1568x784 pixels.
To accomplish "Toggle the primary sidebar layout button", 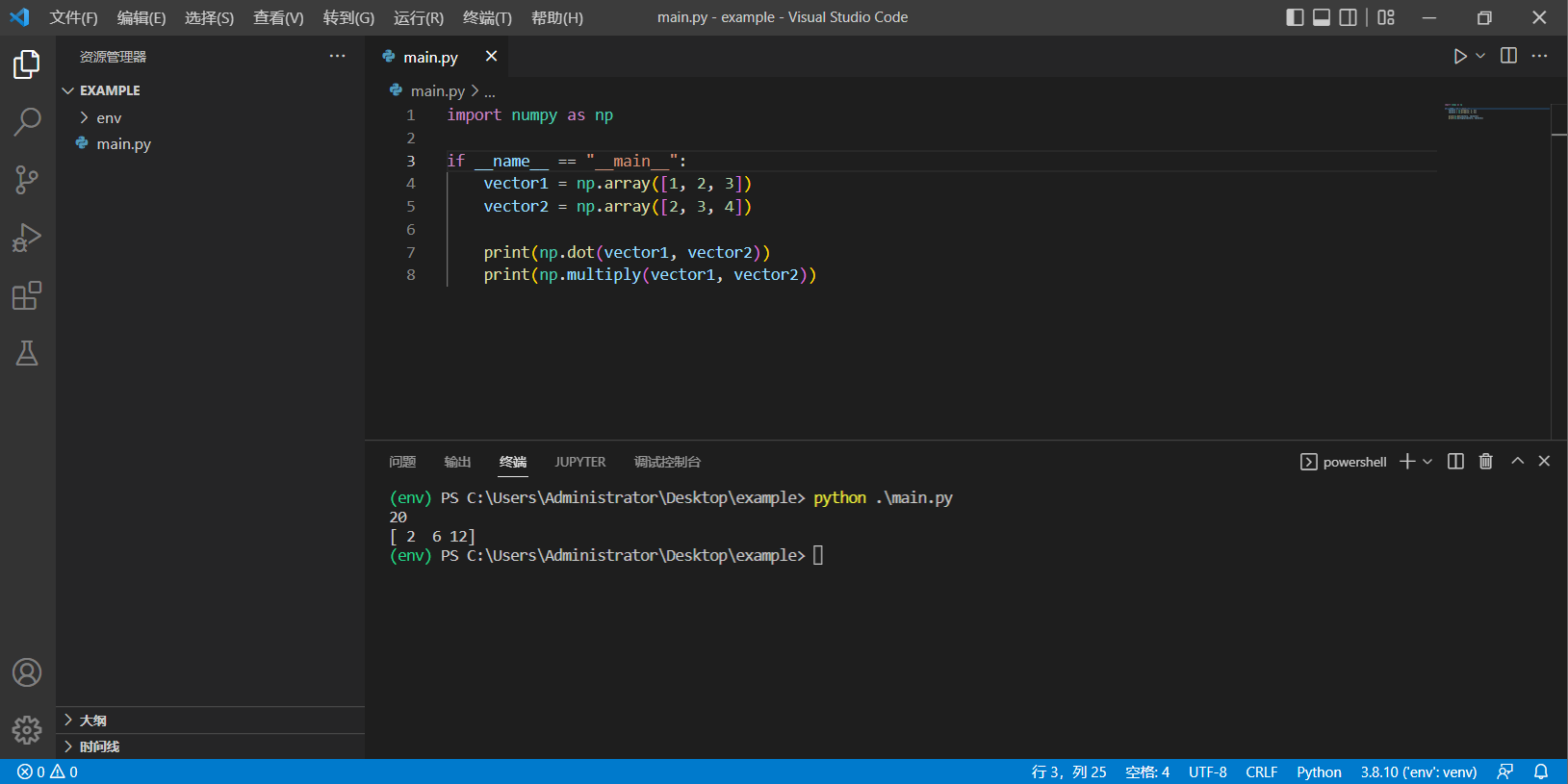I will pyautogui.click(x=1295, y=17).
